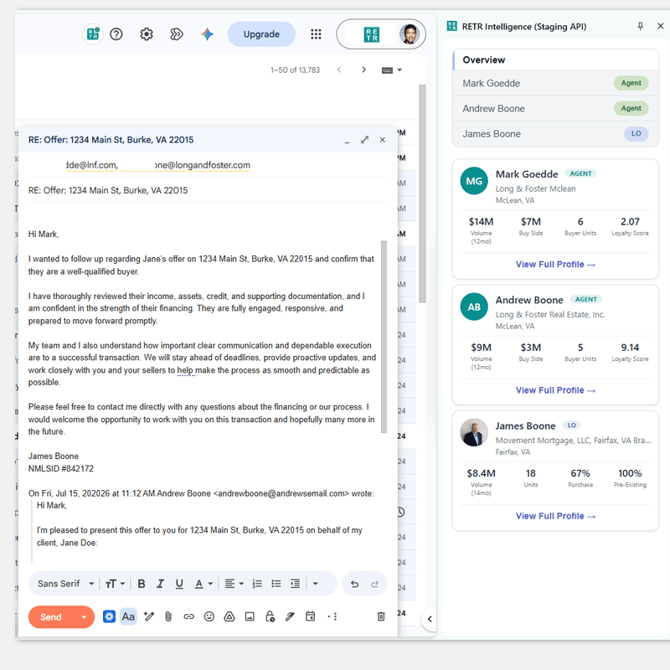This screenshot has height=670, width=670.
Task: Toggle the Aa formatting options bar
Action: [128, 617]
